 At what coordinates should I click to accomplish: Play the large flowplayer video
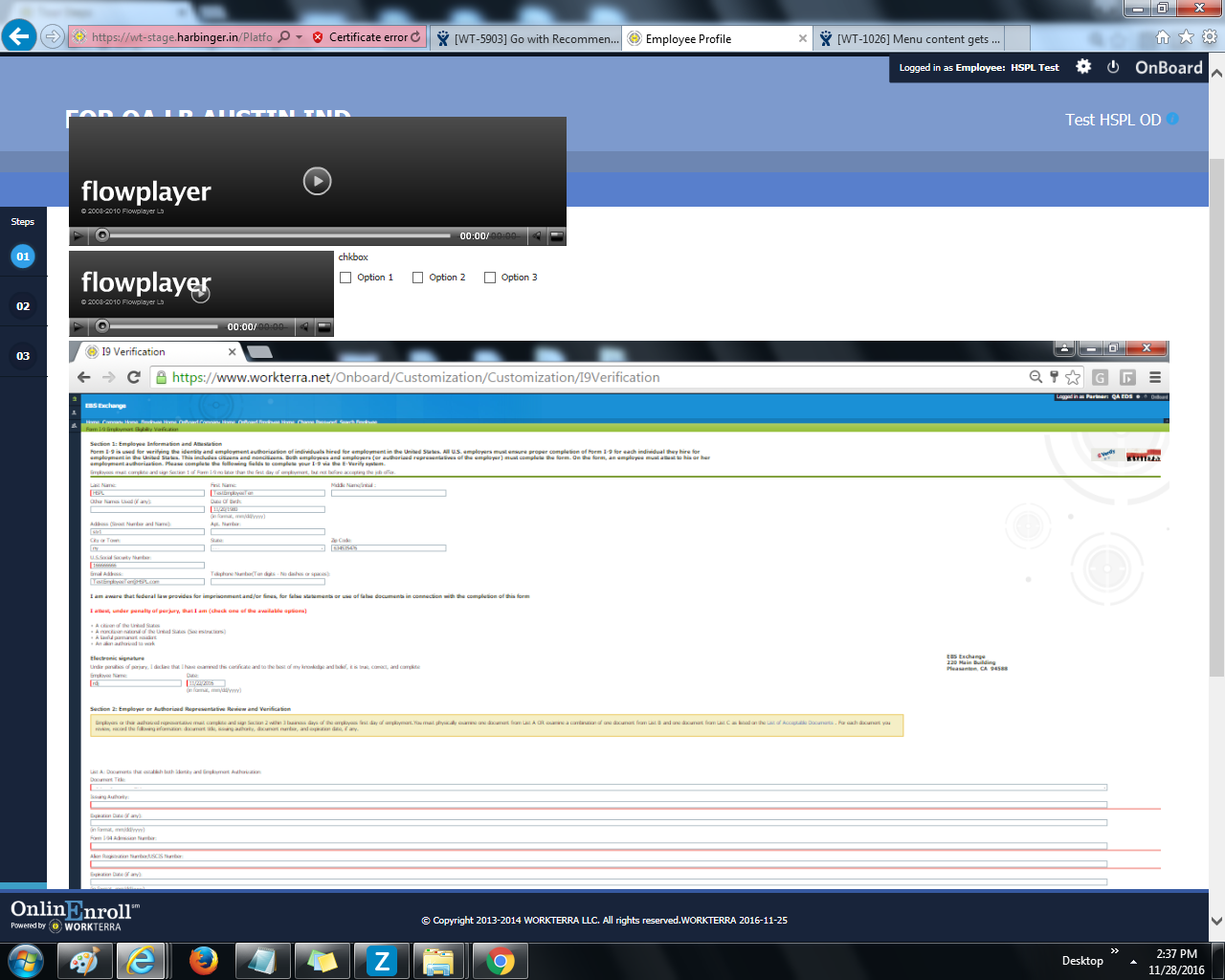pos(317,181)
